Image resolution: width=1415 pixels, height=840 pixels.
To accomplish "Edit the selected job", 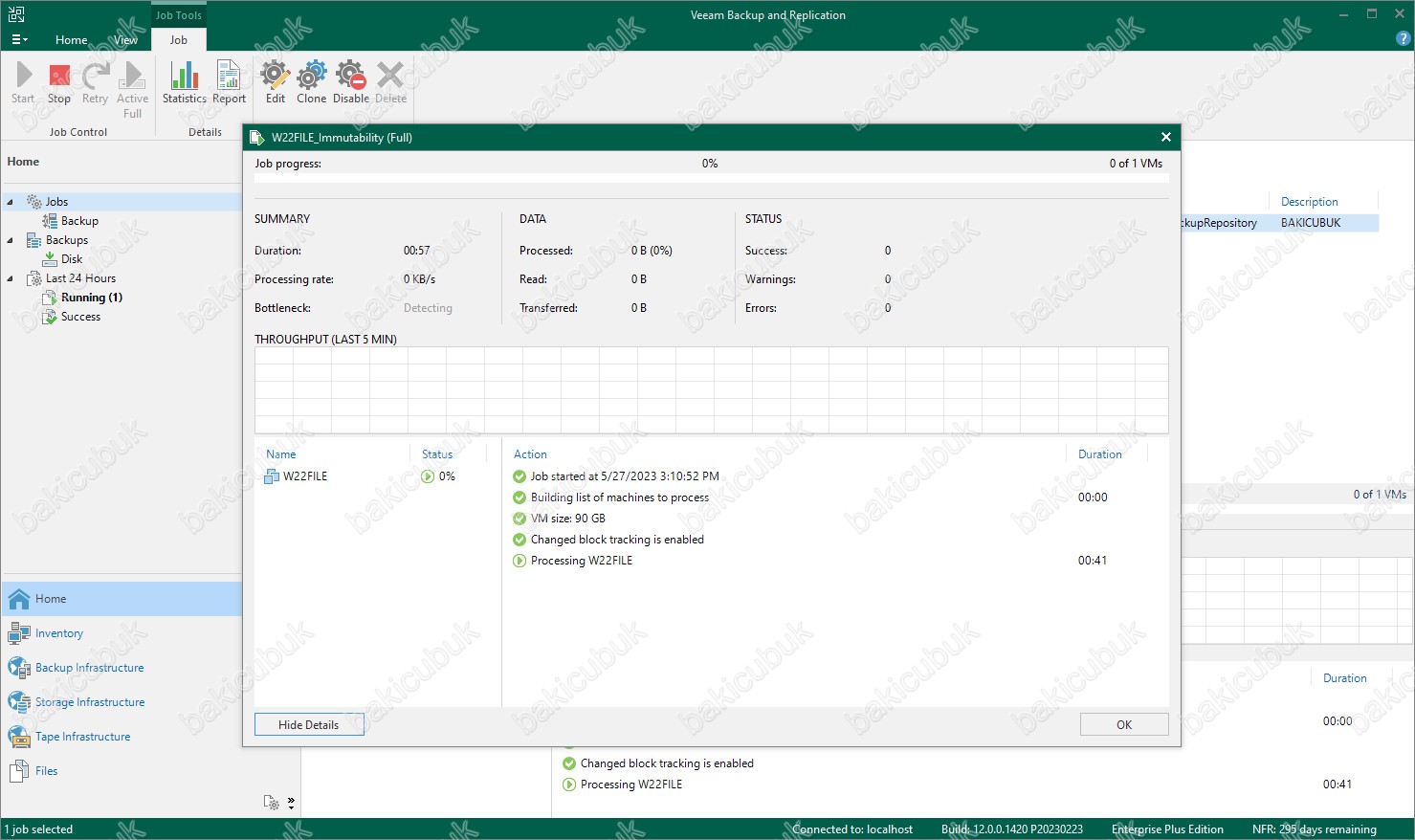I will (275, 83).
